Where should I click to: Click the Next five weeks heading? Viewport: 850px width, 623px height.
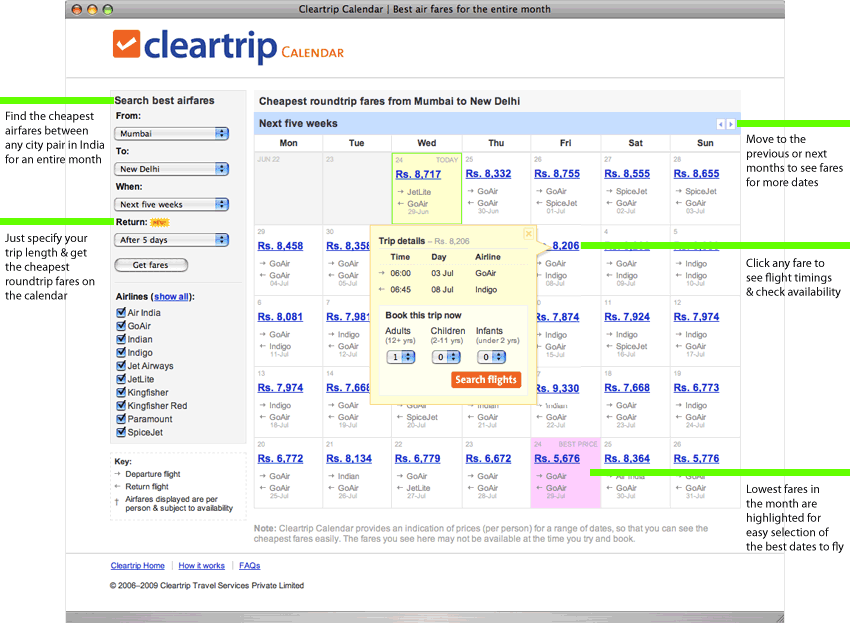[x=298, y=124]
